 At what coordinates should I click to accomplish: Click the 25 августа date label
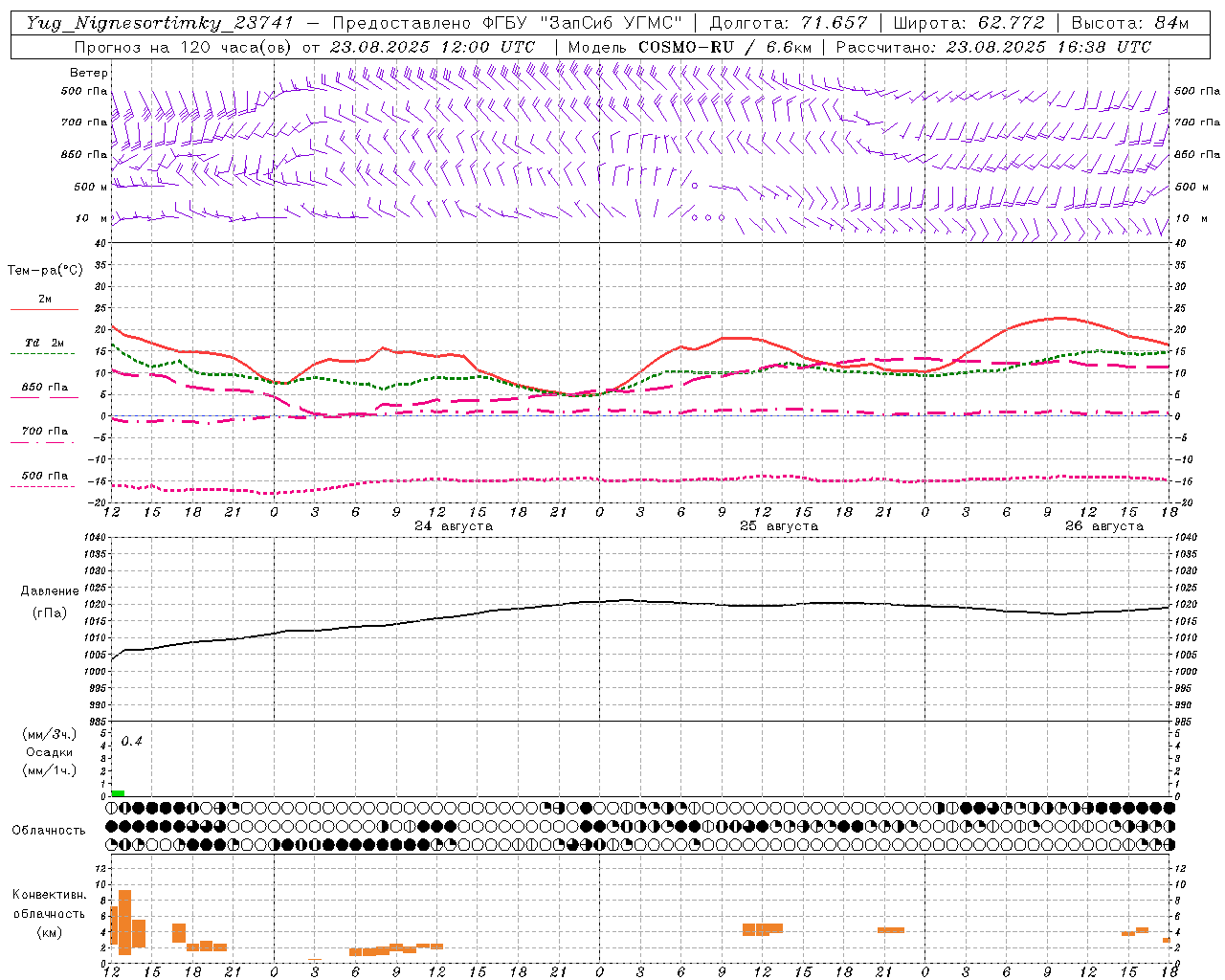coord(779,526)
